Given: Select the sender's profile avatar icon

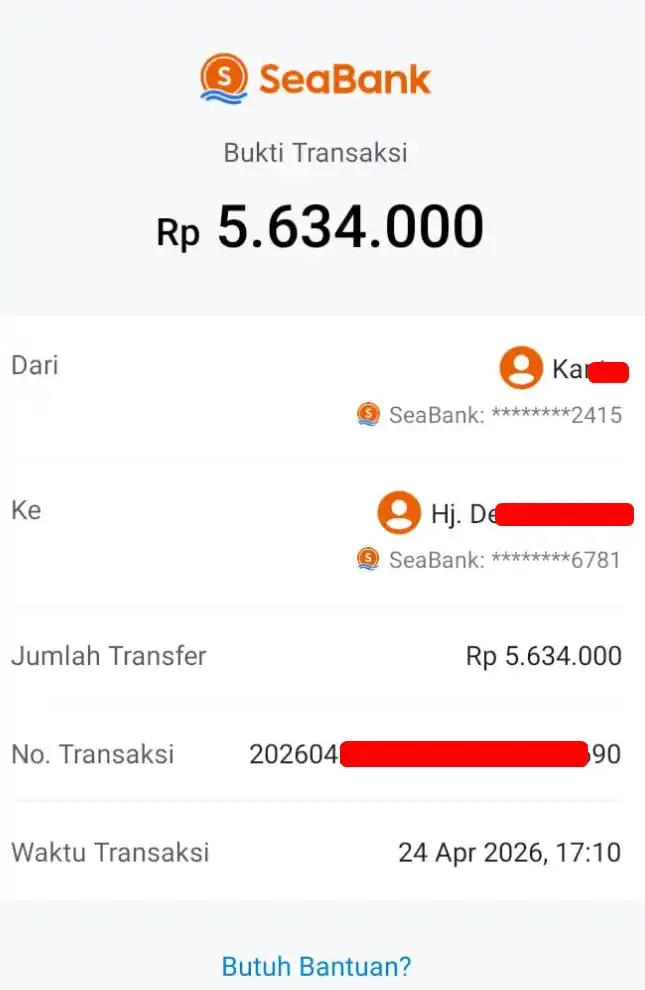Looking at the screenshot, I should click(x=519, y=367).
